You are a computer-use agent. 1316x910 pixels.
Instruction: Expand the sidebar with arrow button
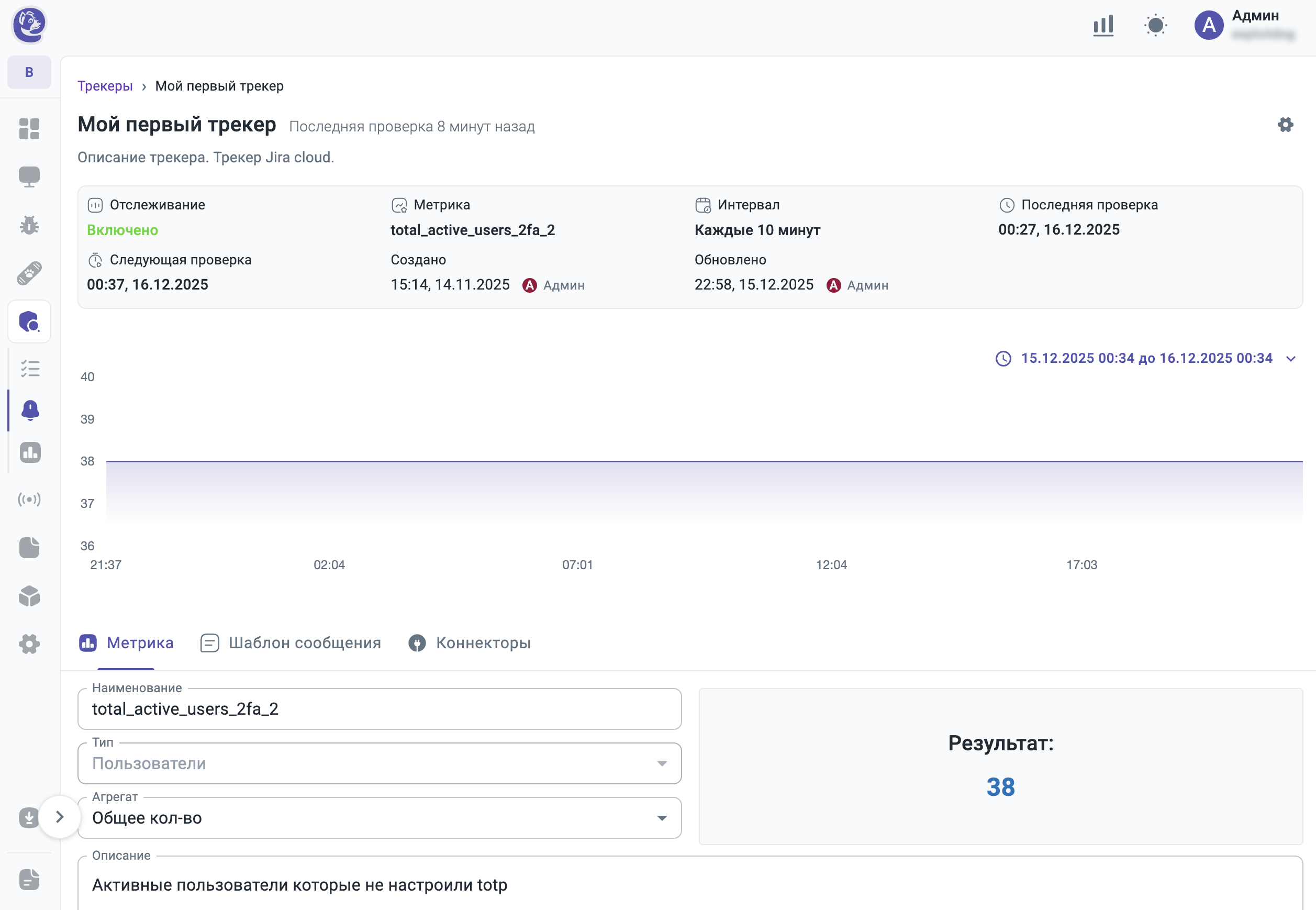[x=59, y=816]
